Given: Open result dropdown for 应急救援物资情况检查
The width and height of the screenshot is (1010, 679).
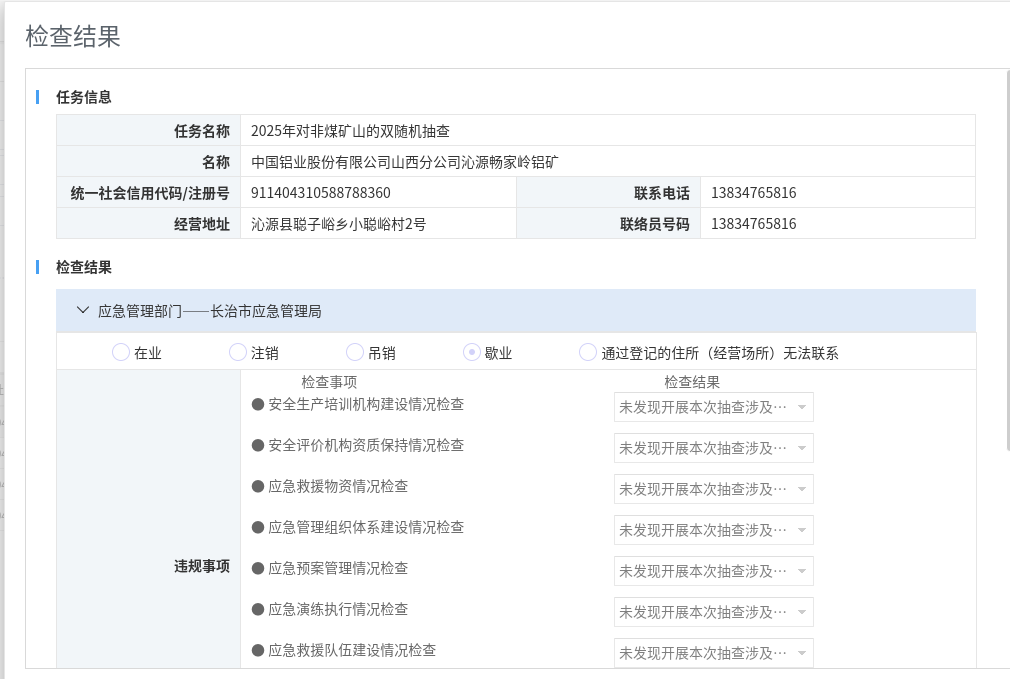Looking at the screenshot, I should (x=713, y=489).
